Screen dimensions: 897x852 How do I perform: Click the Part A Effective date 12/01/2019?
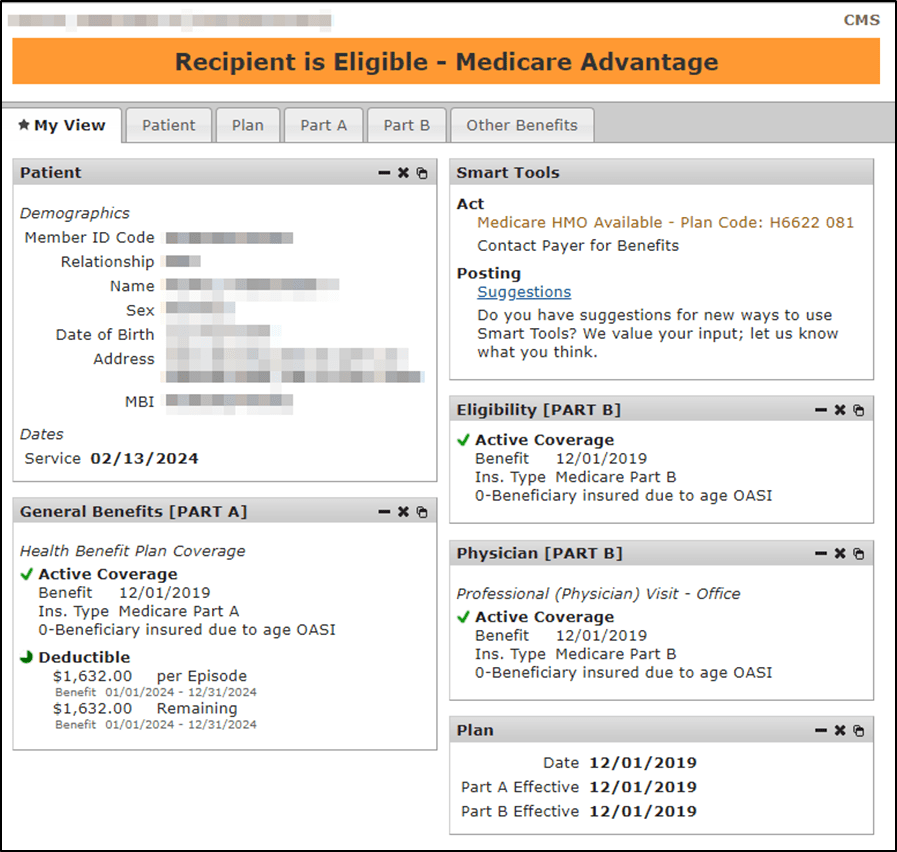[x=643, y=787]
